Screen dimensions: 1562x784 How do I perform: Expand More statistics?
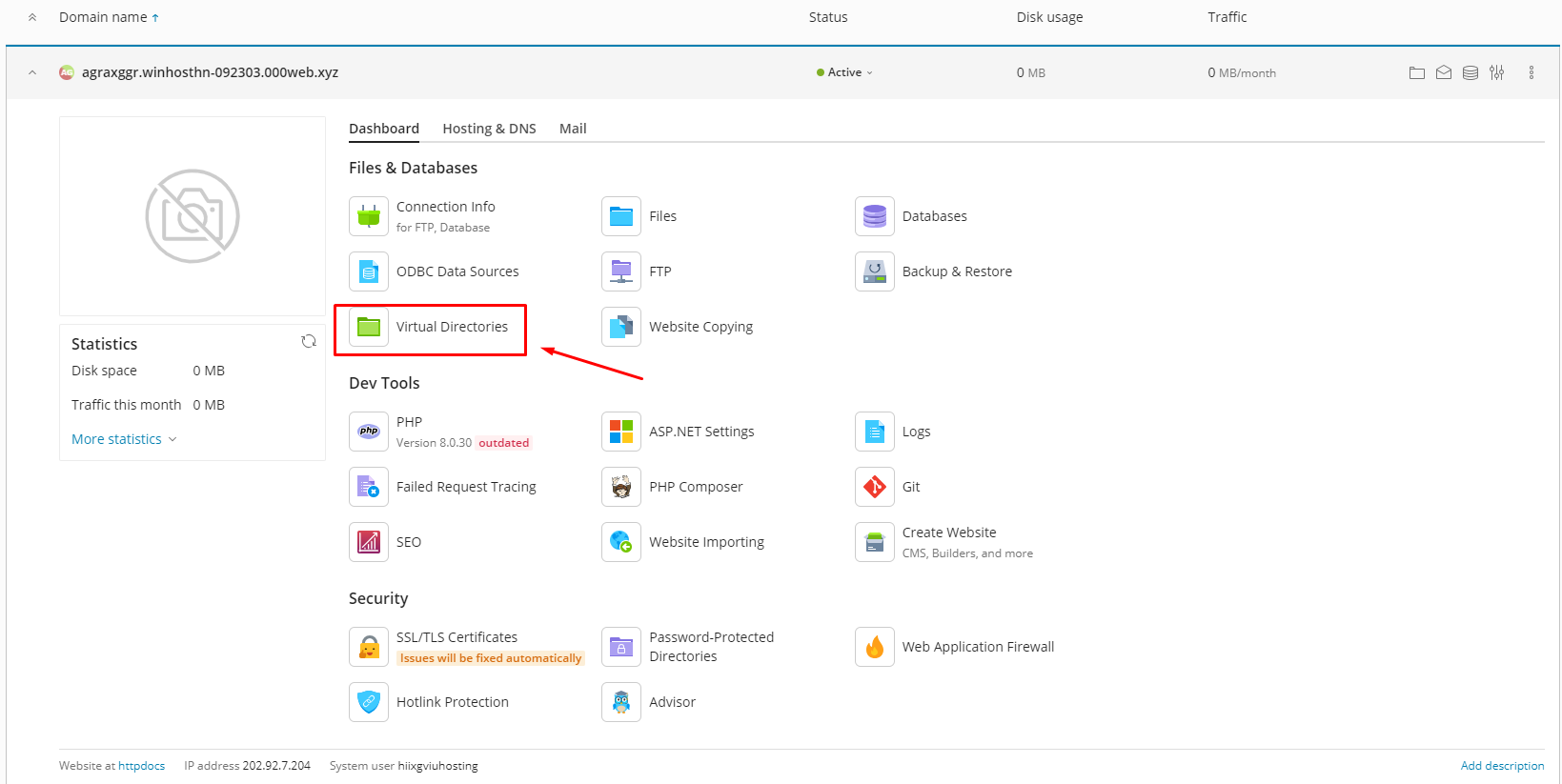[124, 439]
